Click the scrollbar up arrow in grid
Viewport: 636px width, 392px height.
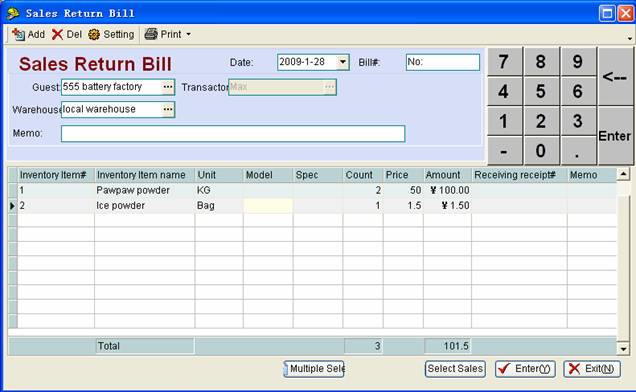click(x=623, y=174)
